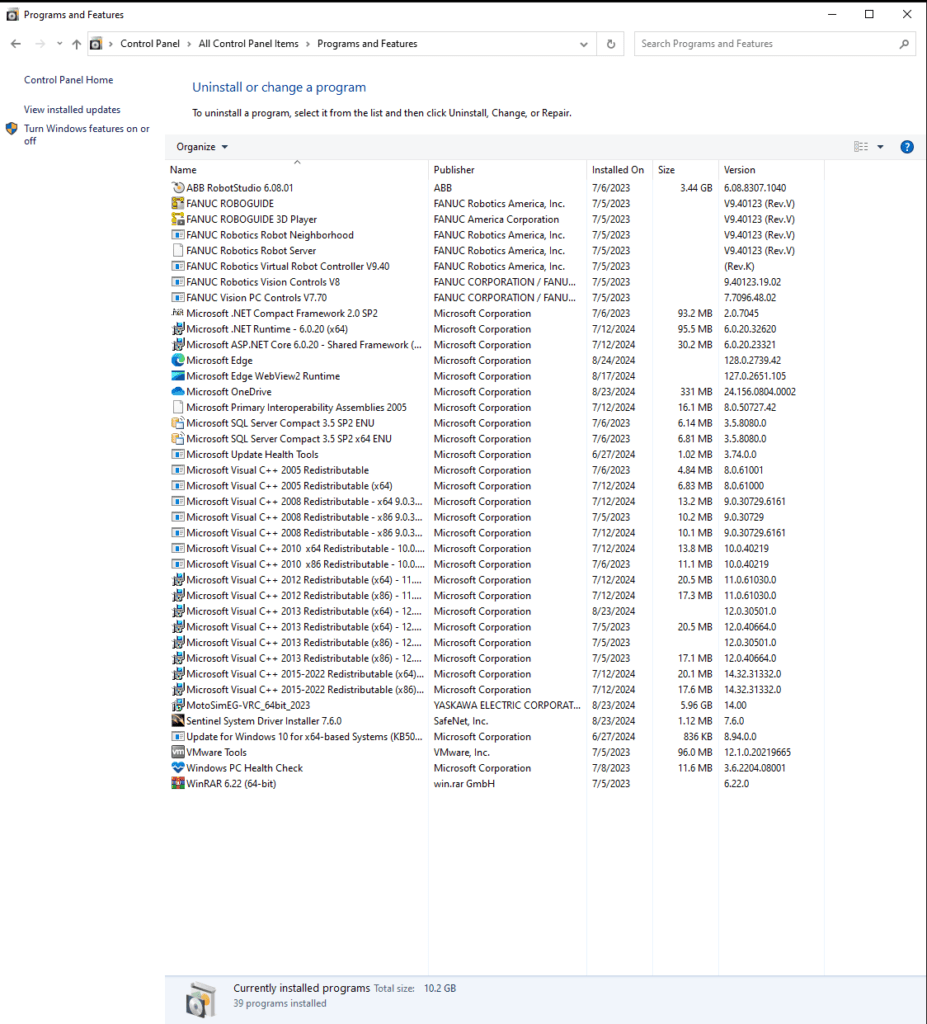Screen dimensions: 927x1024
Task: Click the Control Panel icon in address bar
Action: tap(96, 44)
